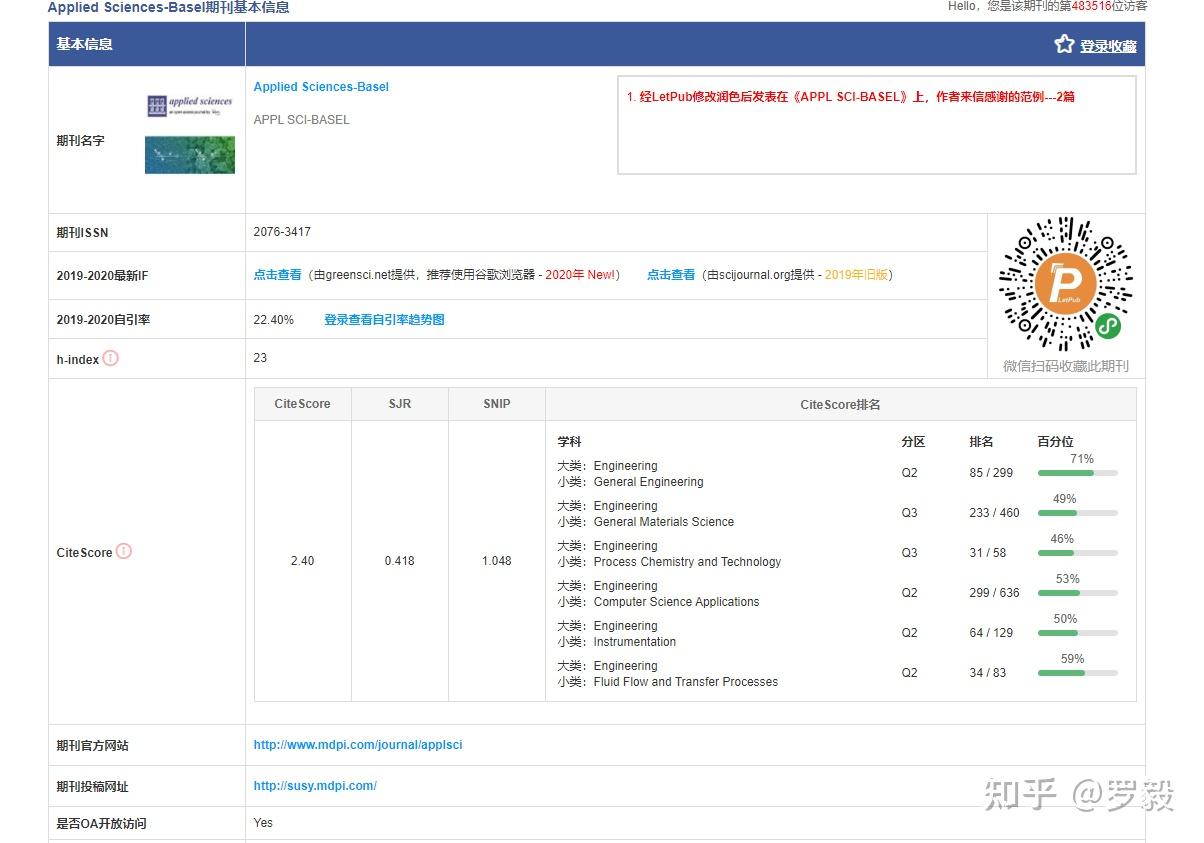Click Process Chemistry and Technology subcategory
Image resolution: width=1204 pixels, height=843 pixels.
(687, 562)
